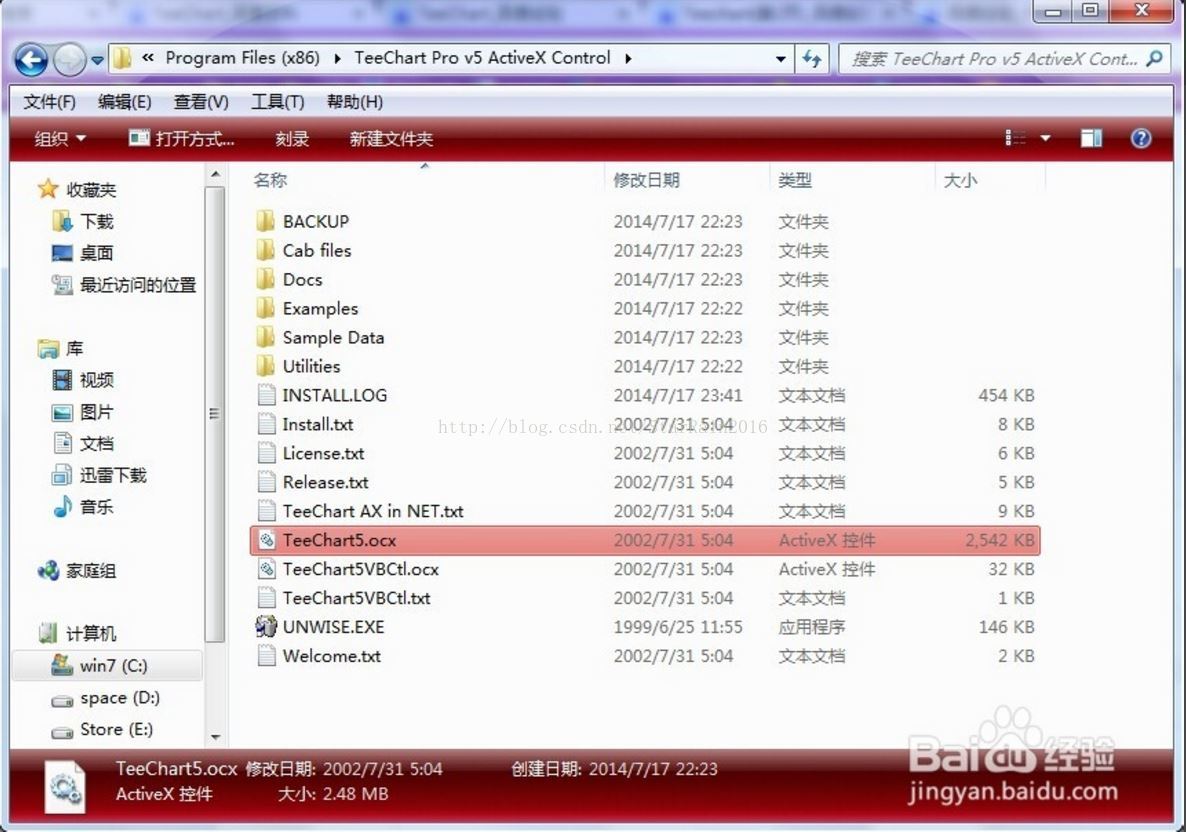Open the 迅雷下载 library

[x=99, y=475]
